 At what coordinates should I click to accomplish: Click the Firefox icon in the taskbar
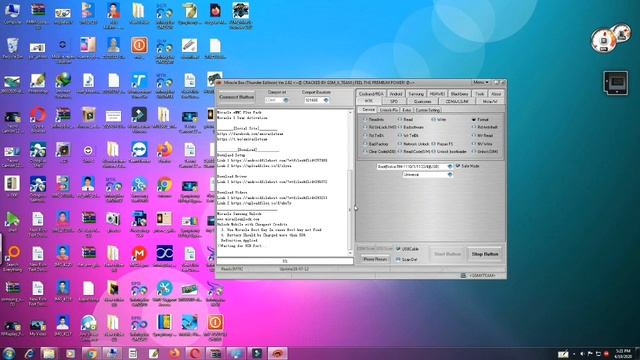click(174, 353)
